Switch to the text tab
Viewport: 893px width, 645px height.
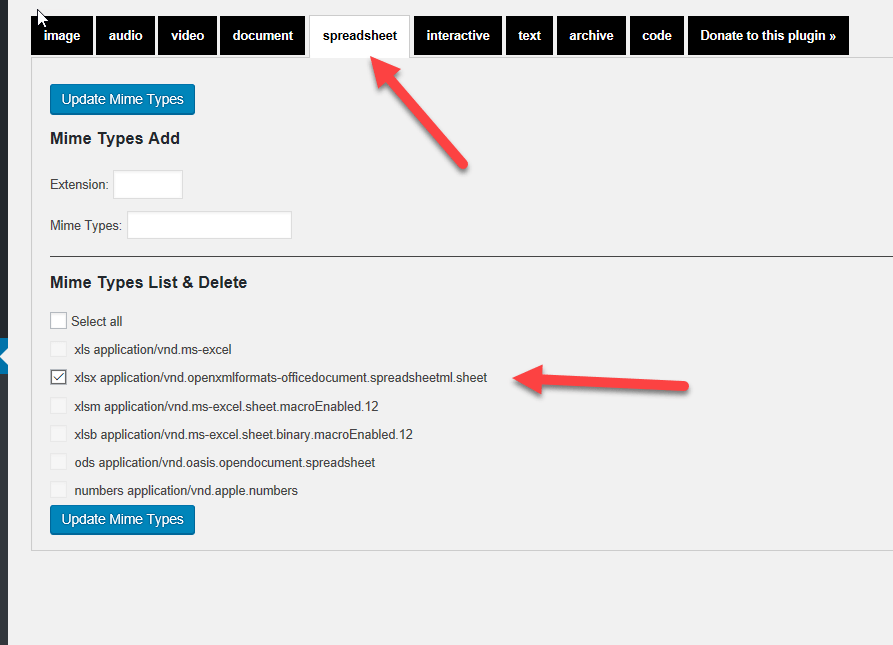[529, 36]
